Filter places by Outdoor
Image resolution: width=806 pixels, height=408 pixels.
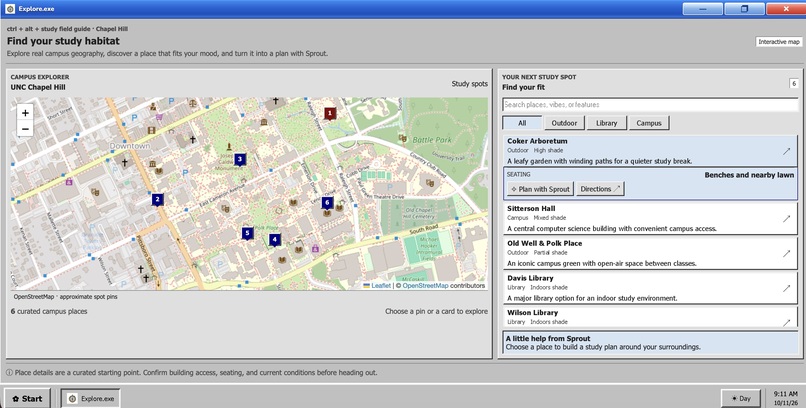564,123
